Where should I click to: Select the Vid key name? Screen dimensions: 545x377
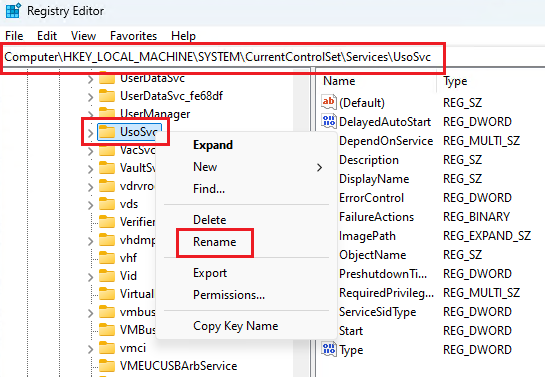[x=128, y=276]
